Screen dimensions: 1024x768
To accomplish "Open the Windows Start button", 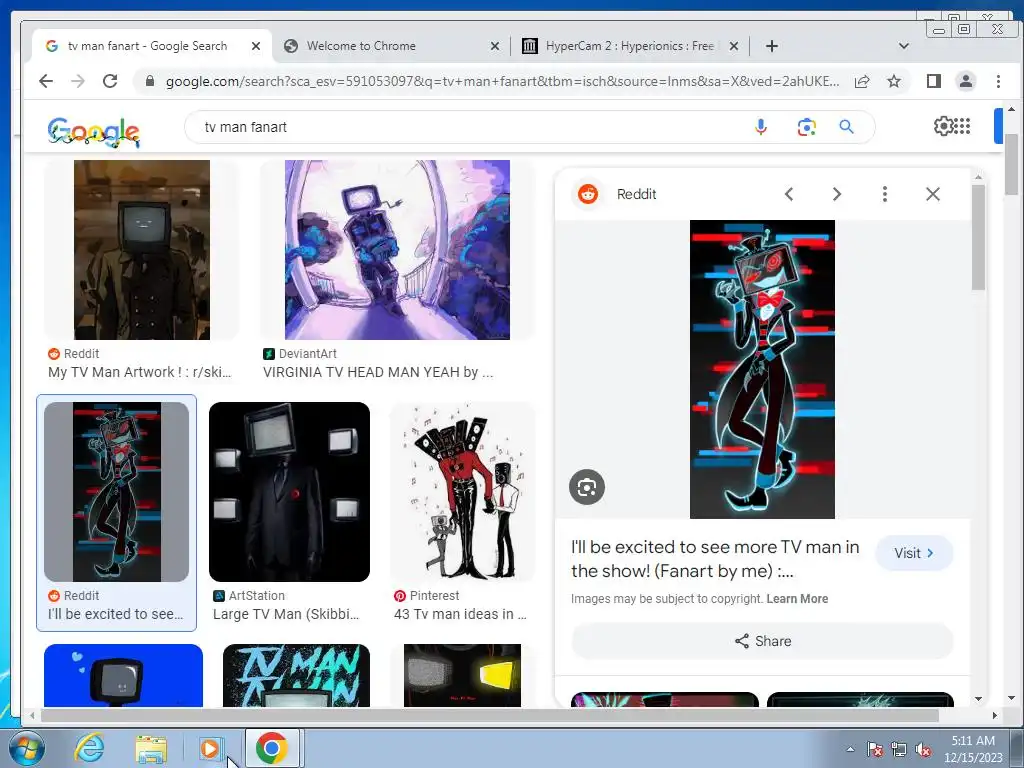I will point(25,748).
